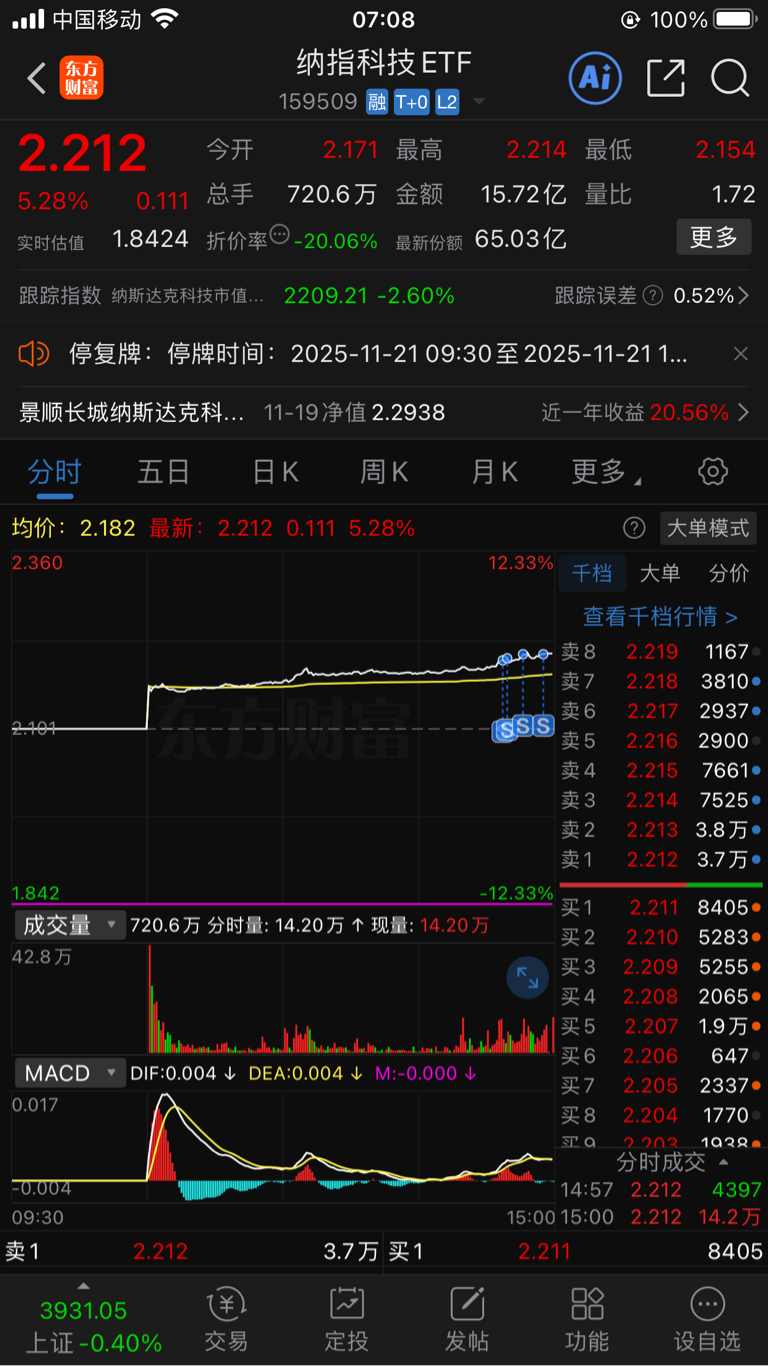
Task: Tap the L2 tag
Action: tap(447, 102)
